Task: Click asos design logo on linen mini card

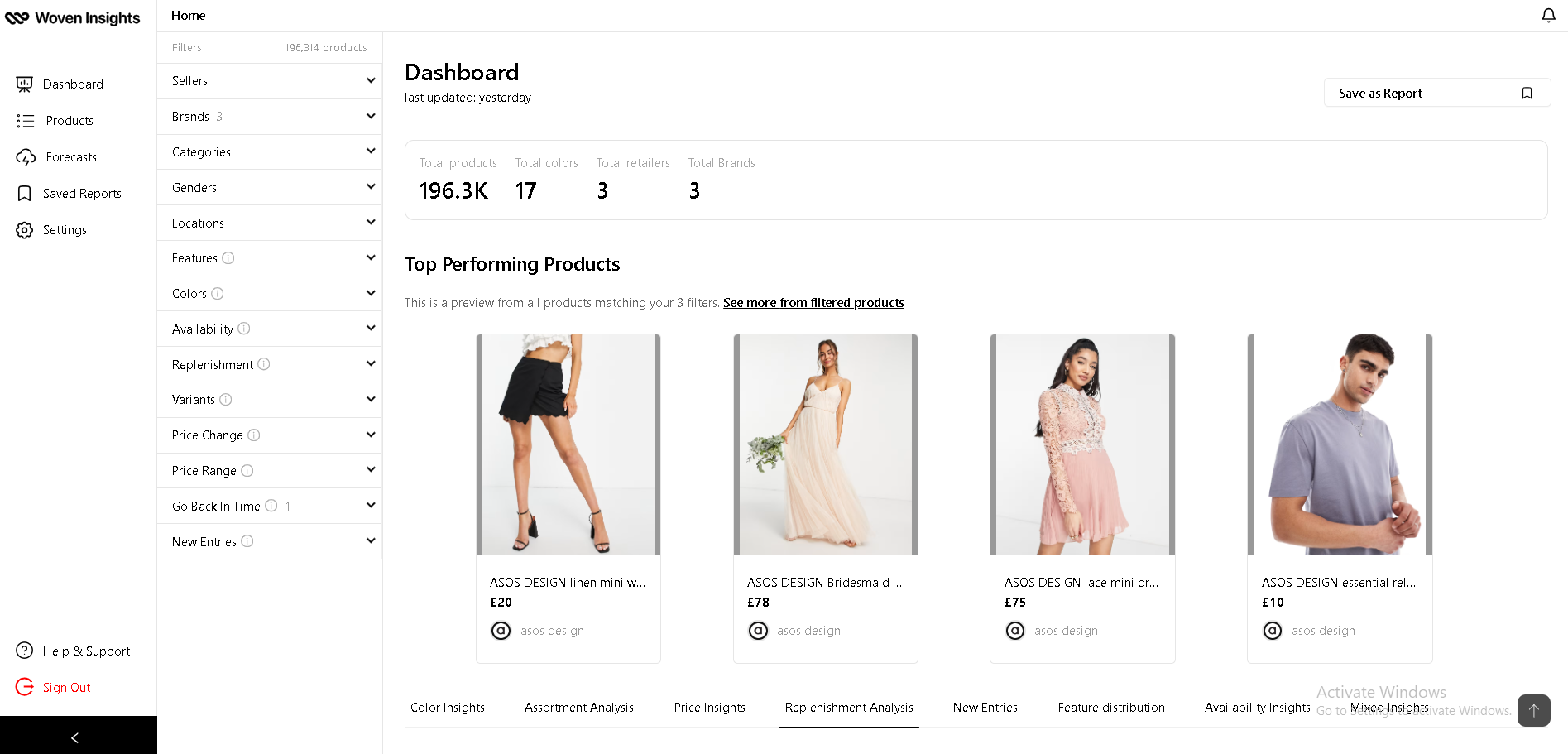Action: point(501,631)
